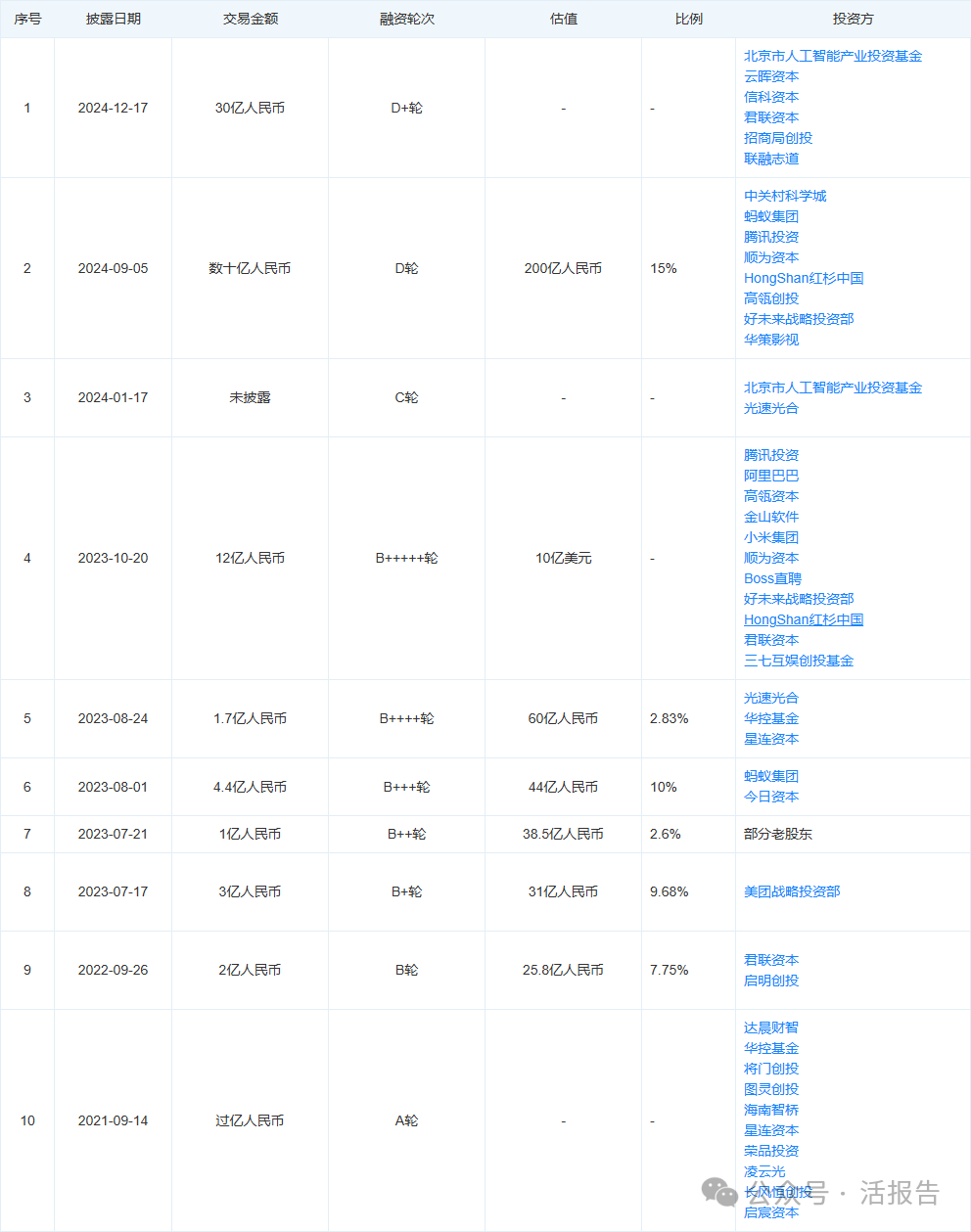This screenshot has width=971, height=1232.
Task: Select the 交易金额 column header
Action: [x=251, y=19]
